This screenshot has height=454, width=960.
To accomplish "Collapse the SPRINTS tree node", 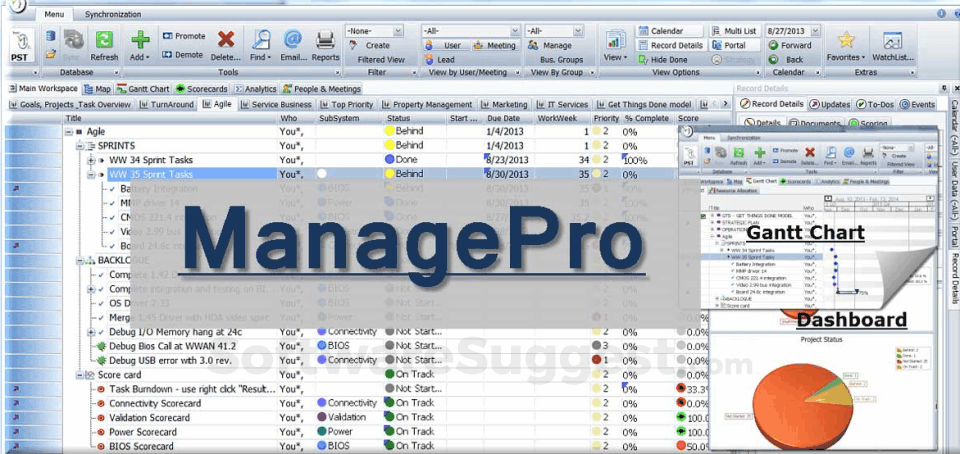I will [x=79, y=146].
